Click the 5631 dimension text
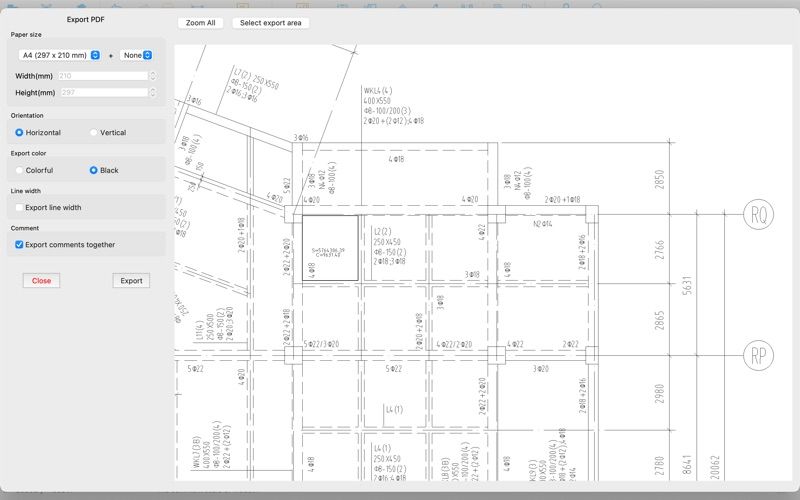800x500 pixels. 687,285
